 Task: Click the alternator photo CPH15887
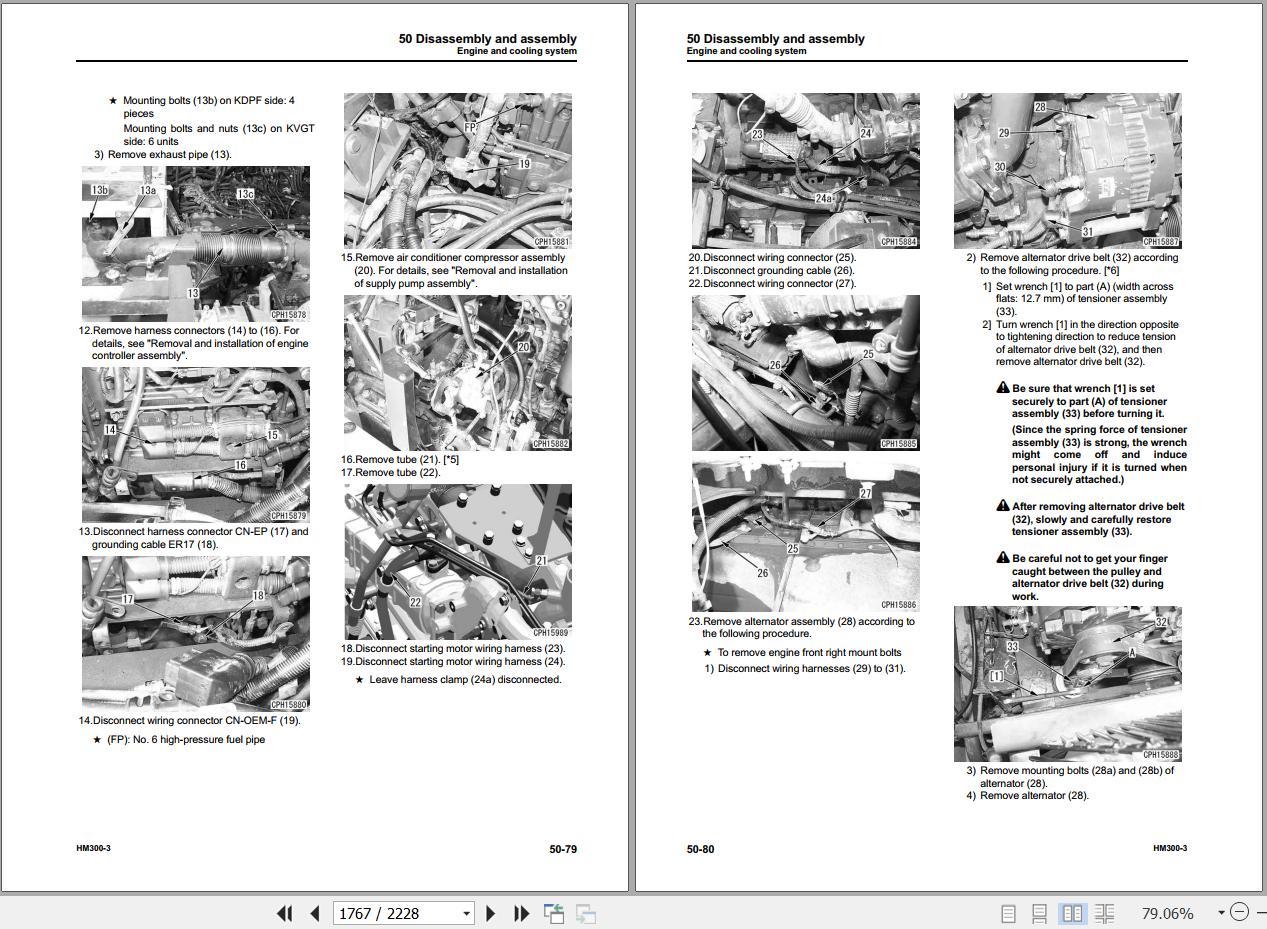pos(1068,171)
